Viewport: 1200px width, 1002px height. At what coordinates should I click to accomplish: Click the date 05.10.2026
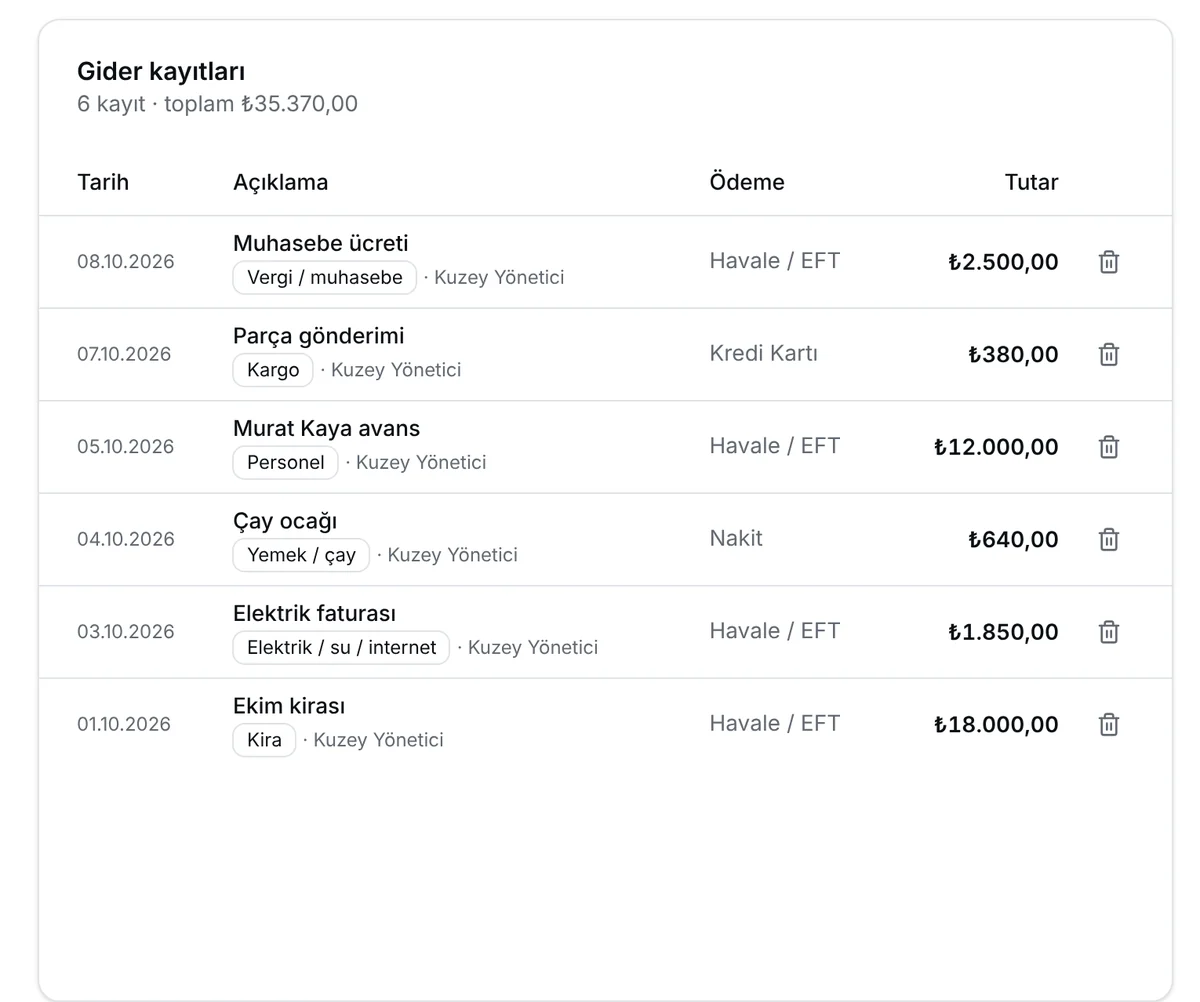126,447
